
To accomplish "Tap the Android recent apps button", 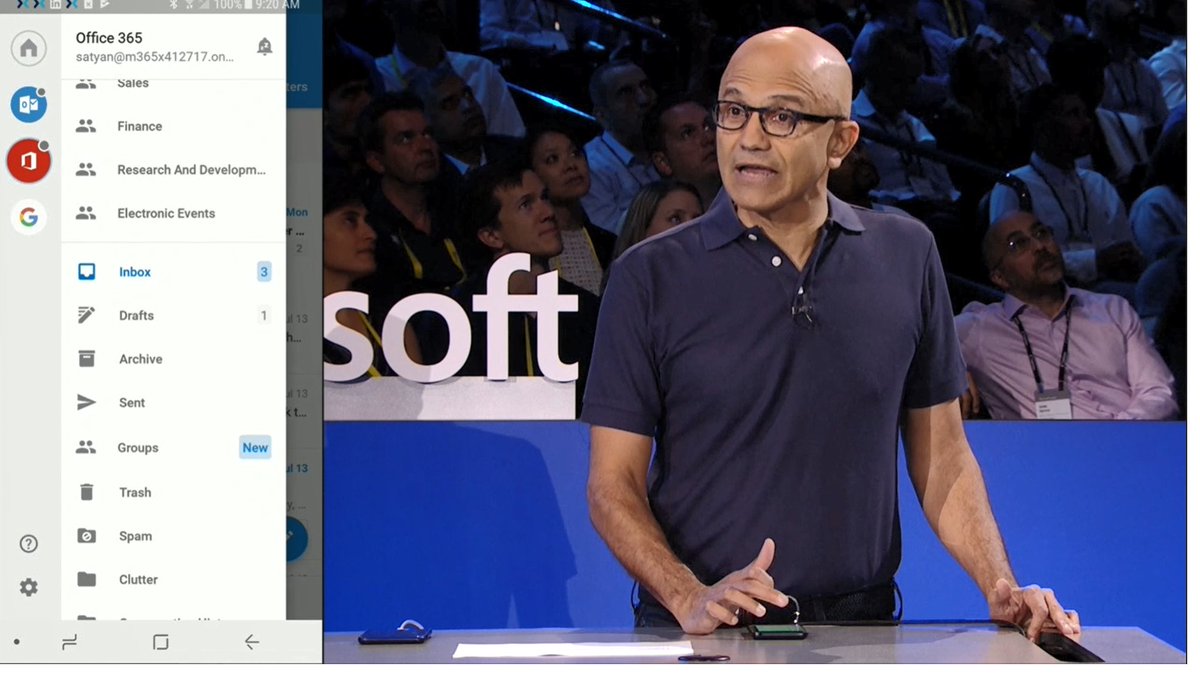I will click(69, 642).
